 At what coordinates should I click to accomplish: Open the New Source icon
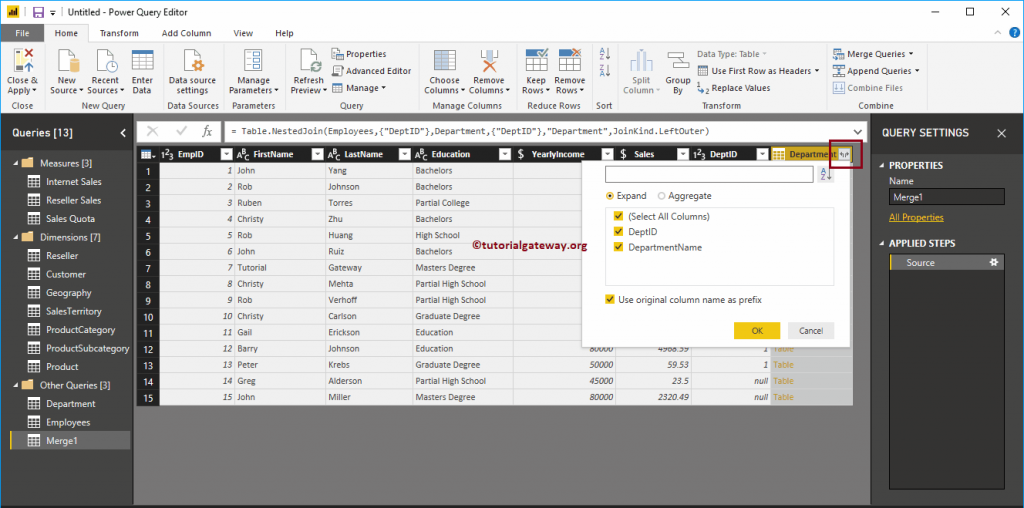pos(67,61)
